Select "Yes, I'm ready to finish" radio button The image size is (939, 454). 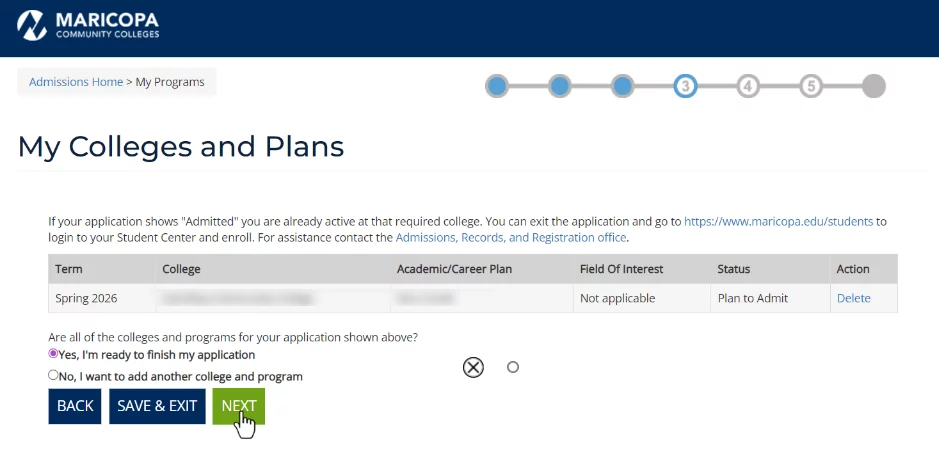tap(54, 354)
